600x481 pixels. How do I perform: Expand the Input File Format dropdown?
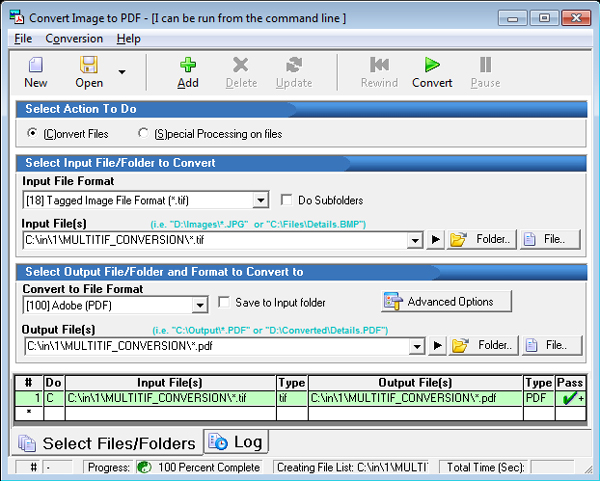[x=261, y=201]
